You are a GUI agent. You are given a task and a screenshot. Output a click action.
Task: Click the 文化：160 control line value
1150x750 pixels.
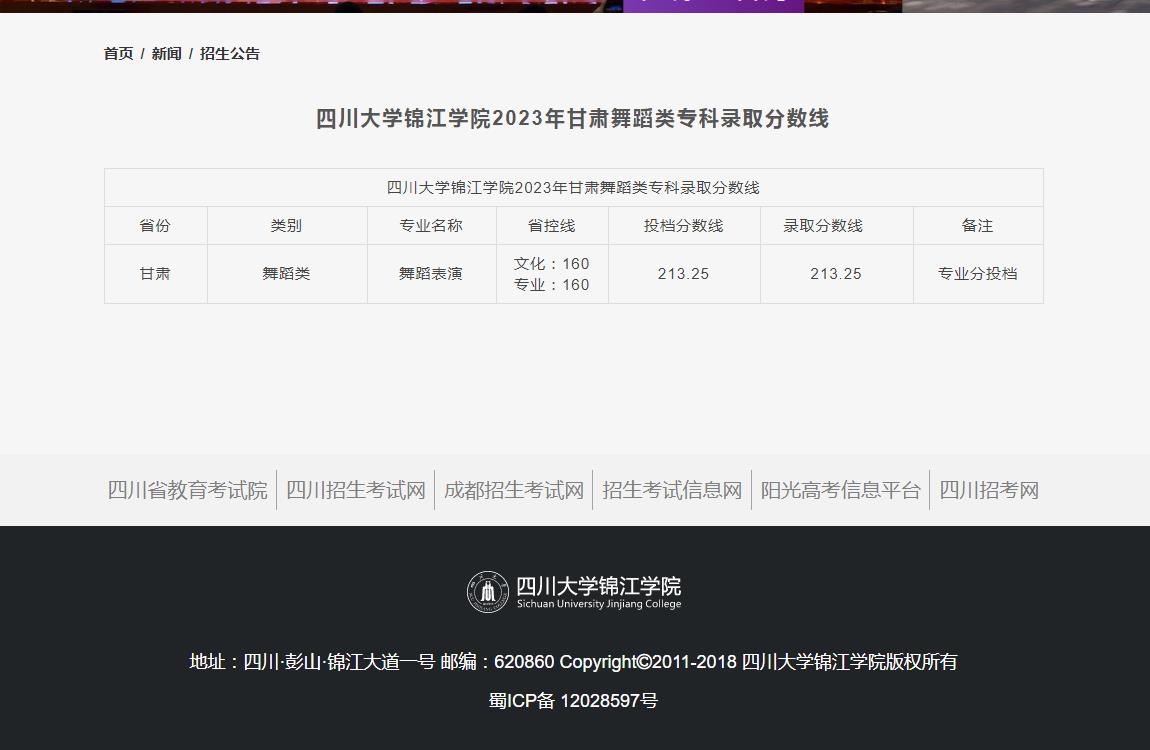point(552,263)
